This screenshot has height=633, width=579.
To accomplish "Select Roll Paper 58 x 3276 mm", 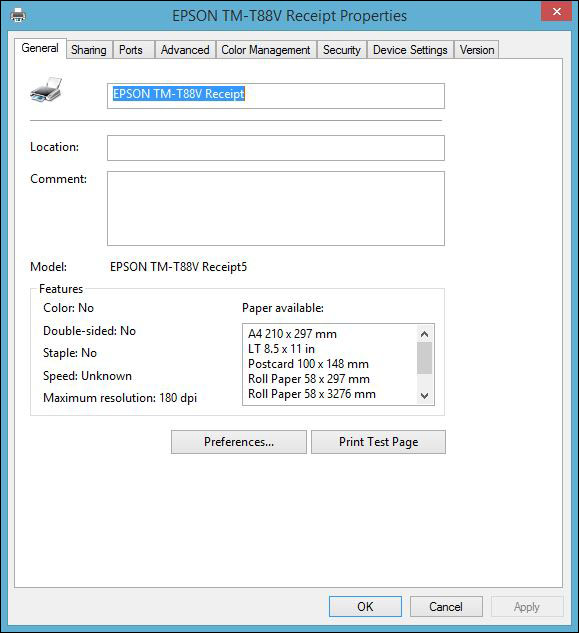I will [312, 394].
